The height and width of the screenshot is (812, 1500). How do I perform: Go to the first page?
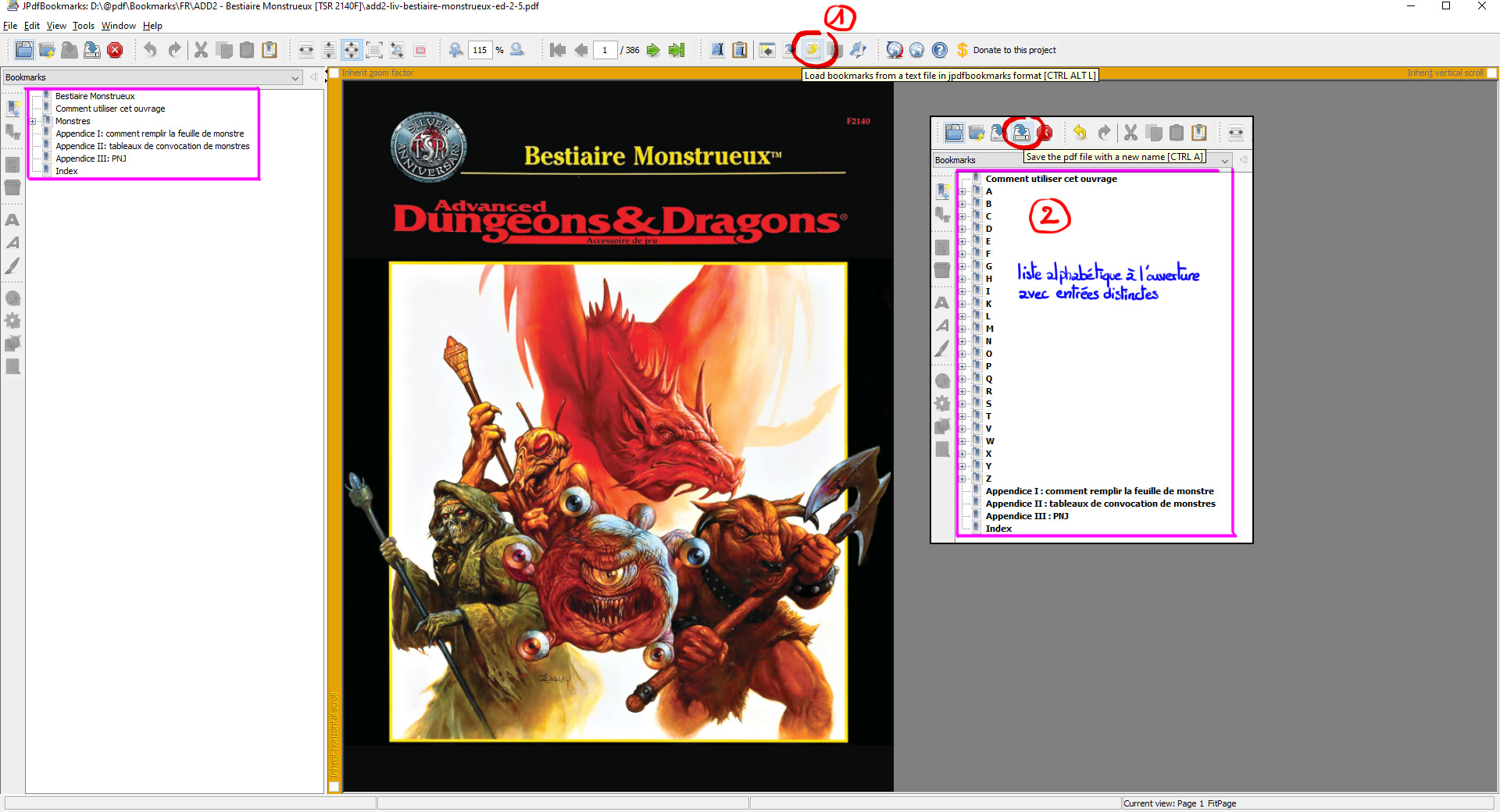point(558,50)
